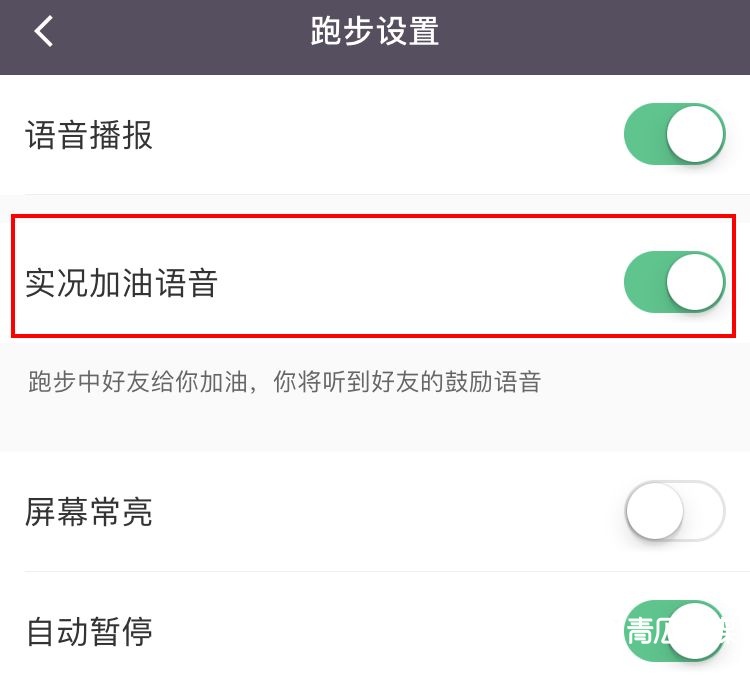This screenshot has width=750, height=676.
Task: Enable the 屏幕常亮 switch
Action: [674, 512]
